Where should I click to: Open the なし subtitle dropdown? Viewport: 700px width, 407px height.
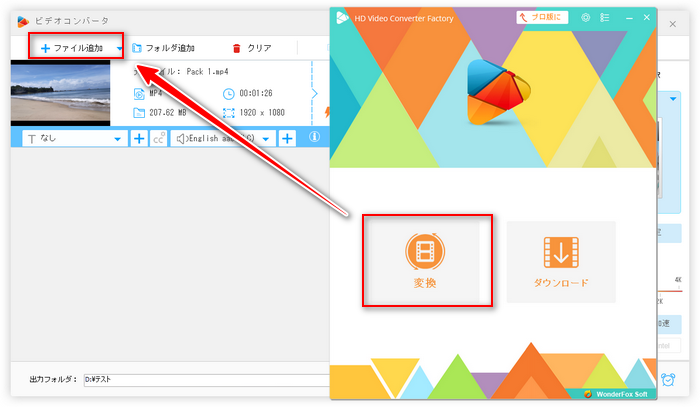pos(75,139)
